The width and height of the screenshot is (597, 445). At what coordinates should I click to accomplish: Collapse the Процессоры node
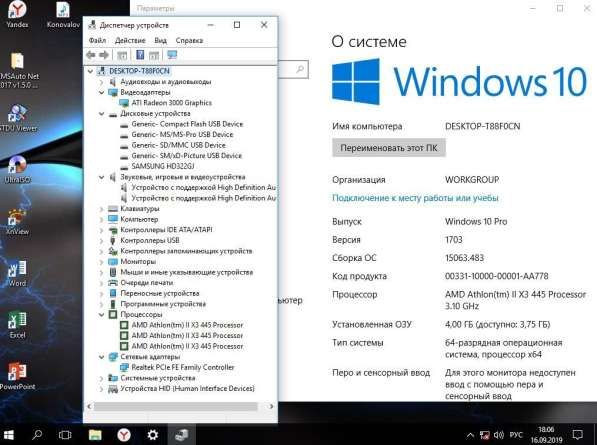point(101,315)
